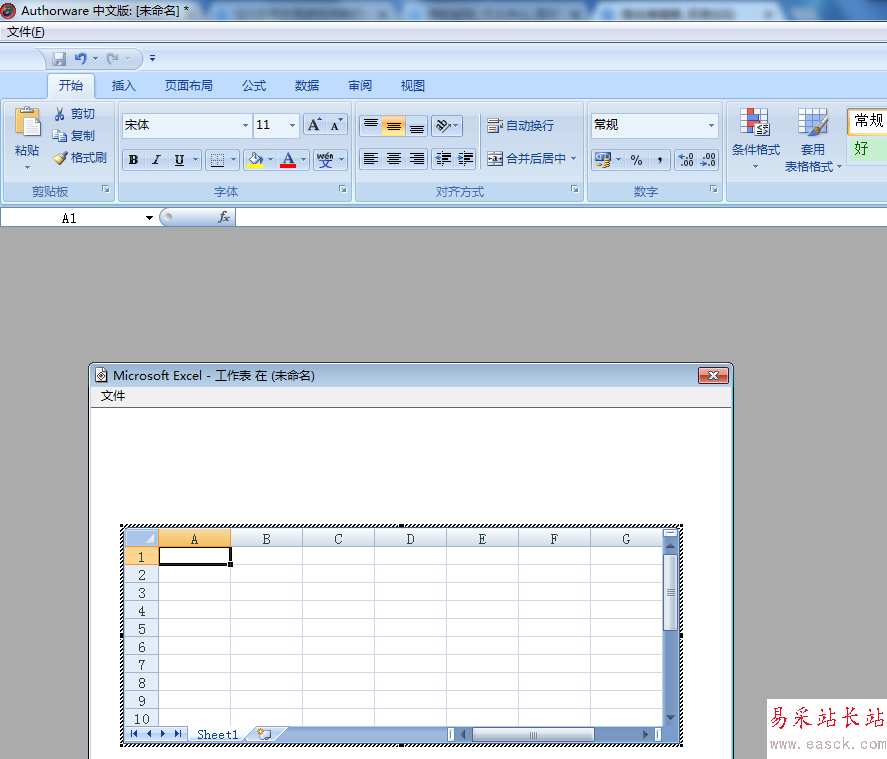Viewport: 887px width, 759px height.
Task: Toggle Underline formatting
Action: (x=179, y=160)
